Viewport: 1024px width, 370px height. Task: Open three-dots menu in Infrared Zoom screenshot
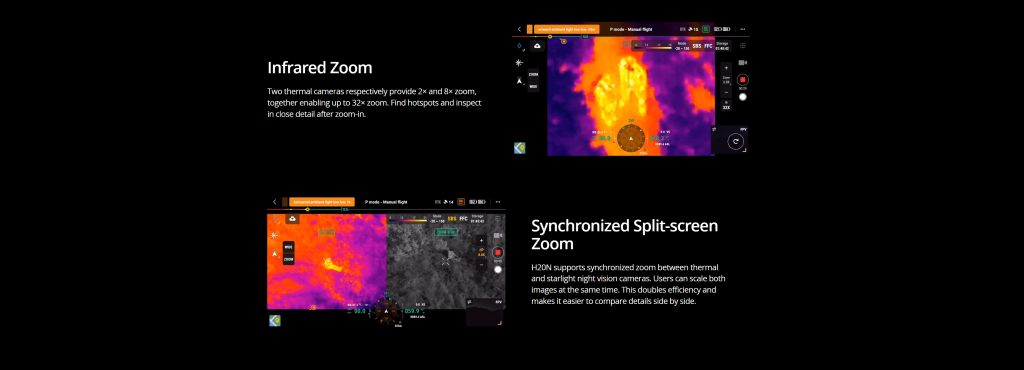coord(743,29)
